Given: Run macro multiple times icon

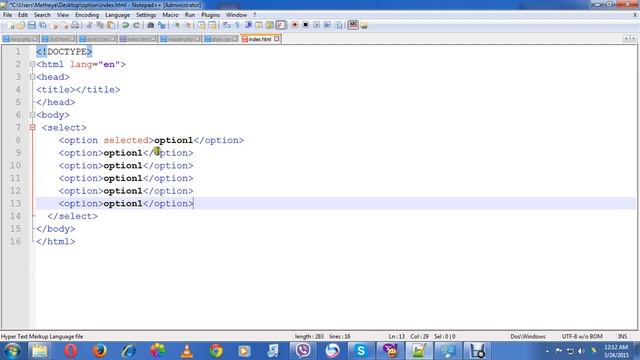Looking at the screenshot, I should (x=327, y=25).
